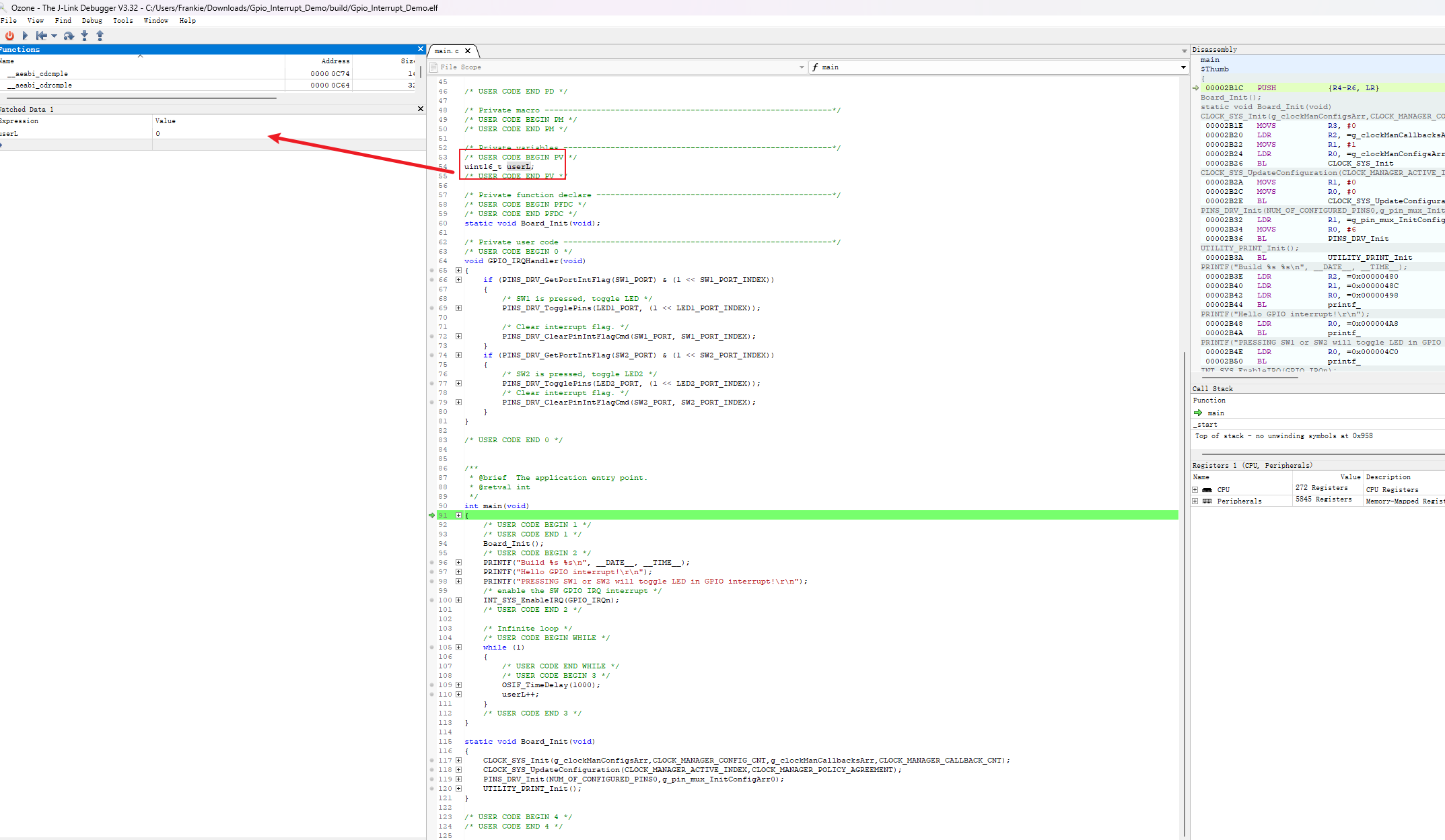Close the Functions panel with its X
This screenshot has height=840, width=1445.
point(421,49)
